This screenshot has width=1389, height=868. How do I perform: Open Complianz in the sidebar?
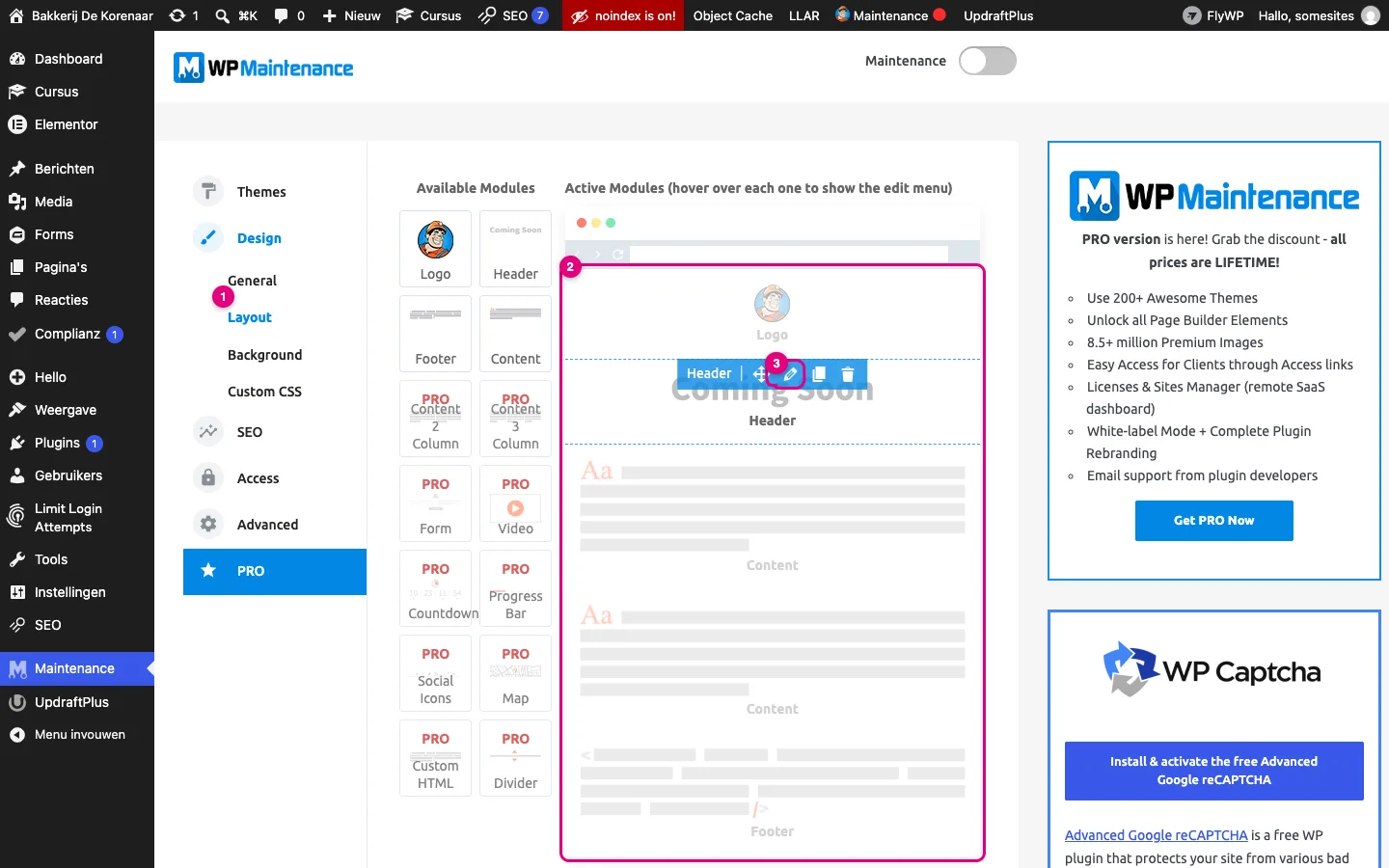[77, 335]
